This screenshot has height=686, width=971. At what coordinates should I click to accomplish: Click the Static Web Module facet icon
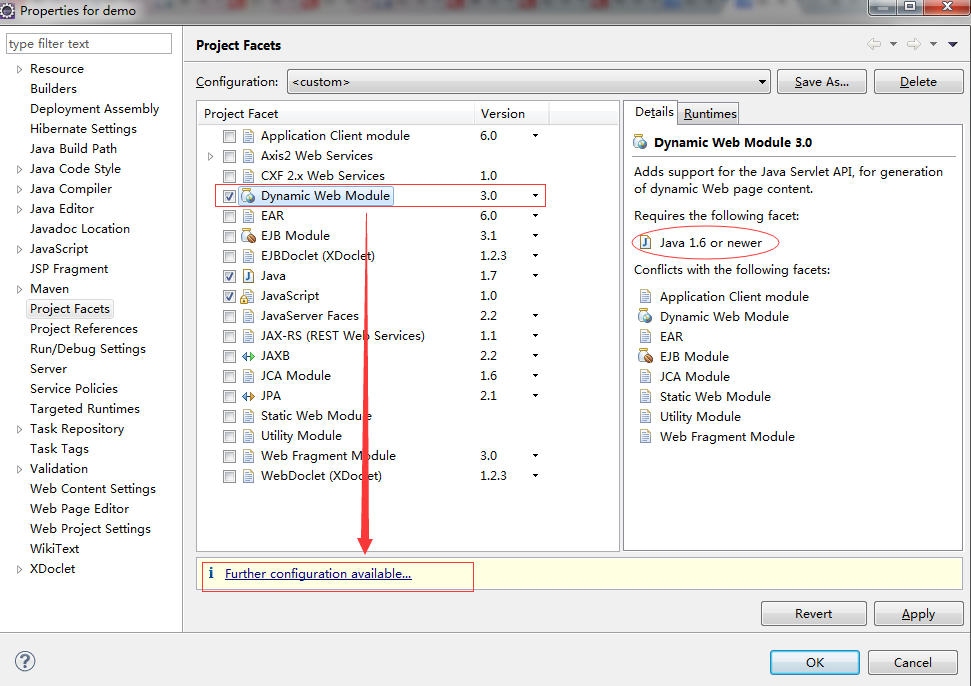coord(248,416)
